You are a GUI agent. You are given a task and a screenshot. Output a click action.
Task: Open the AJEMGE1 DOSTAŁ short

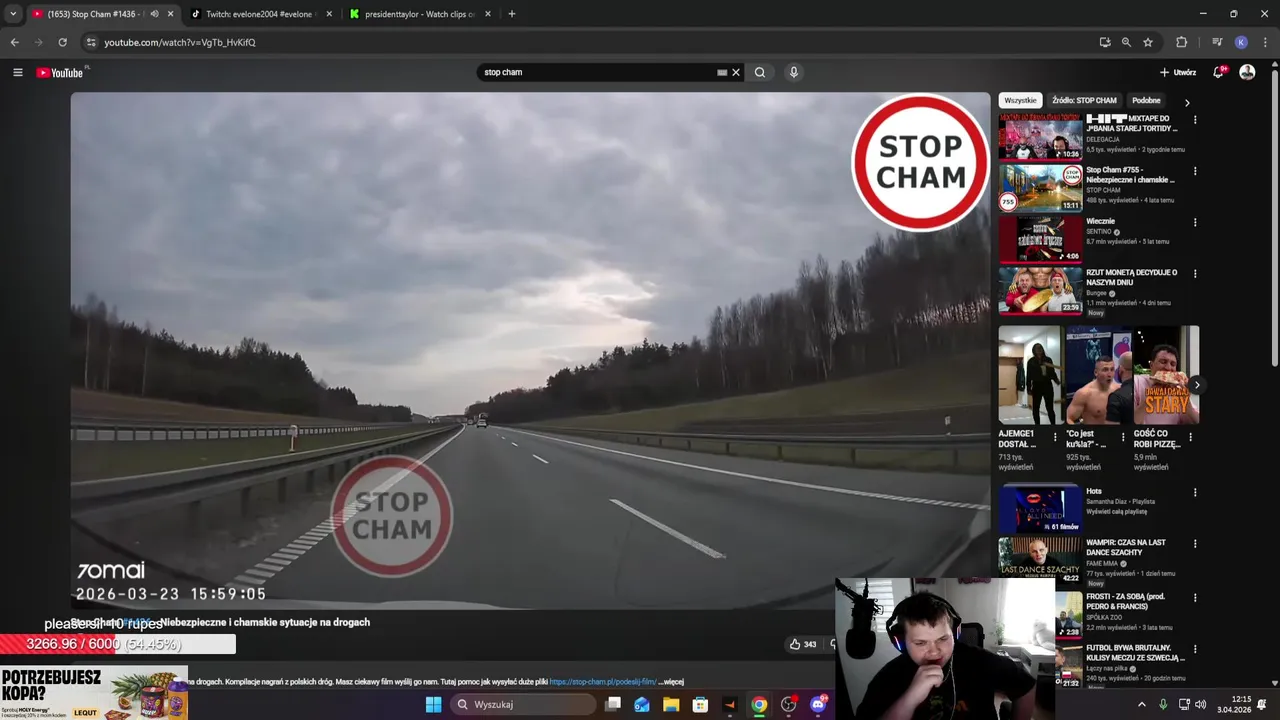[1029, 375]
